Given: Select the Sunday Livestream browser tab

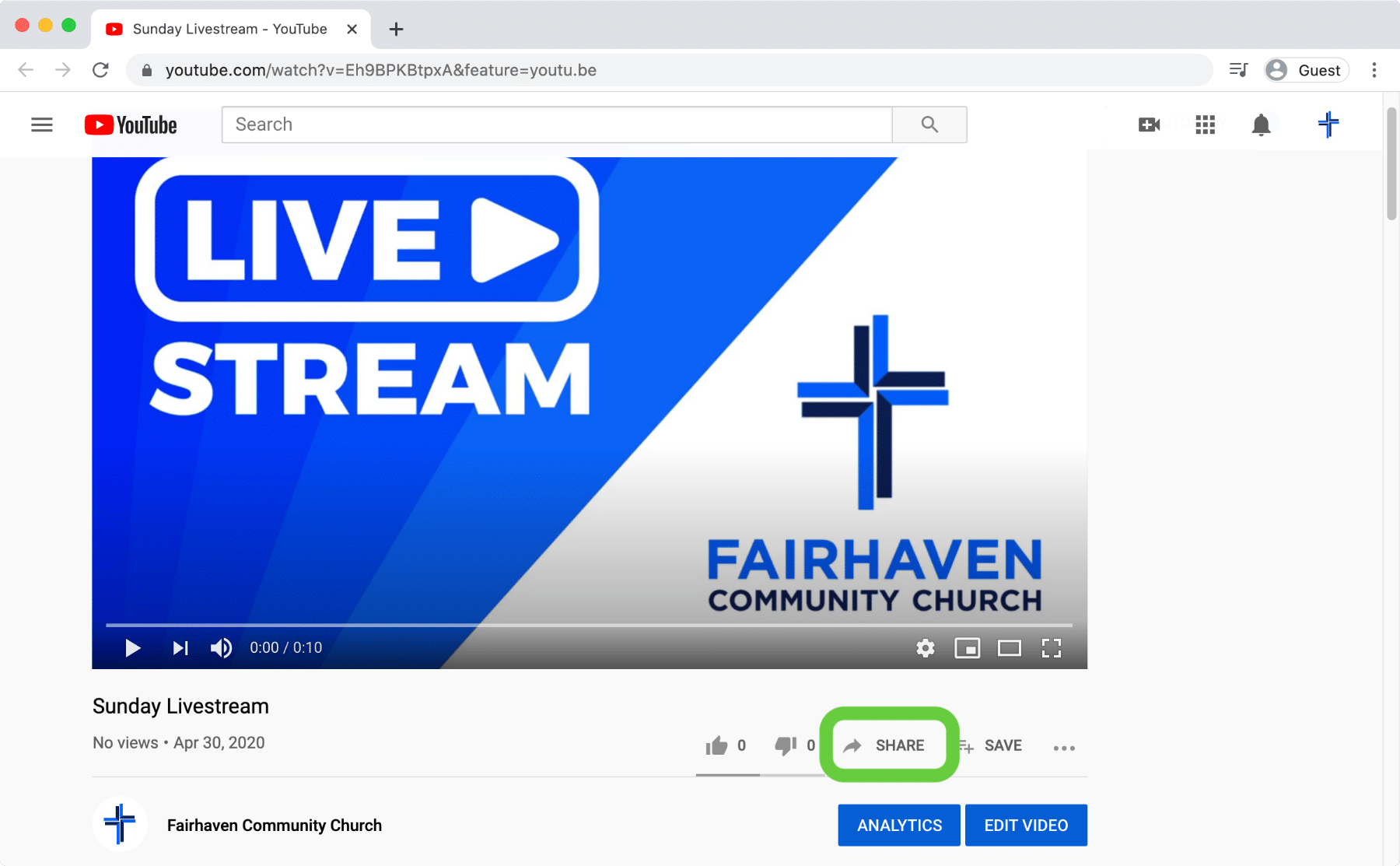Looking at the screenshot, I should (230, 30).
